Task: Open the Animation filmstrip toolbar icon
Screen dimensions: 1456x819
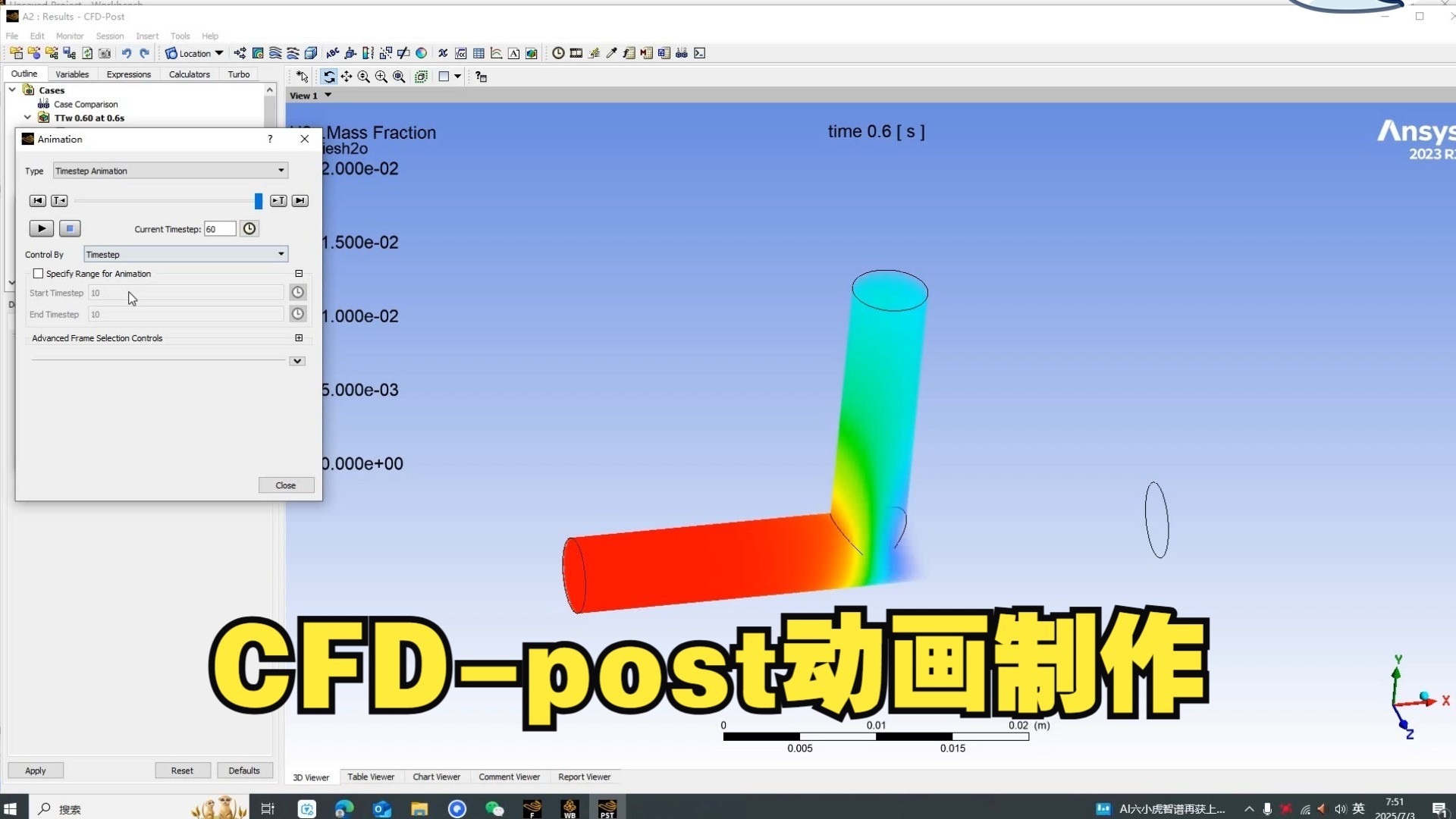Action: 576,53
